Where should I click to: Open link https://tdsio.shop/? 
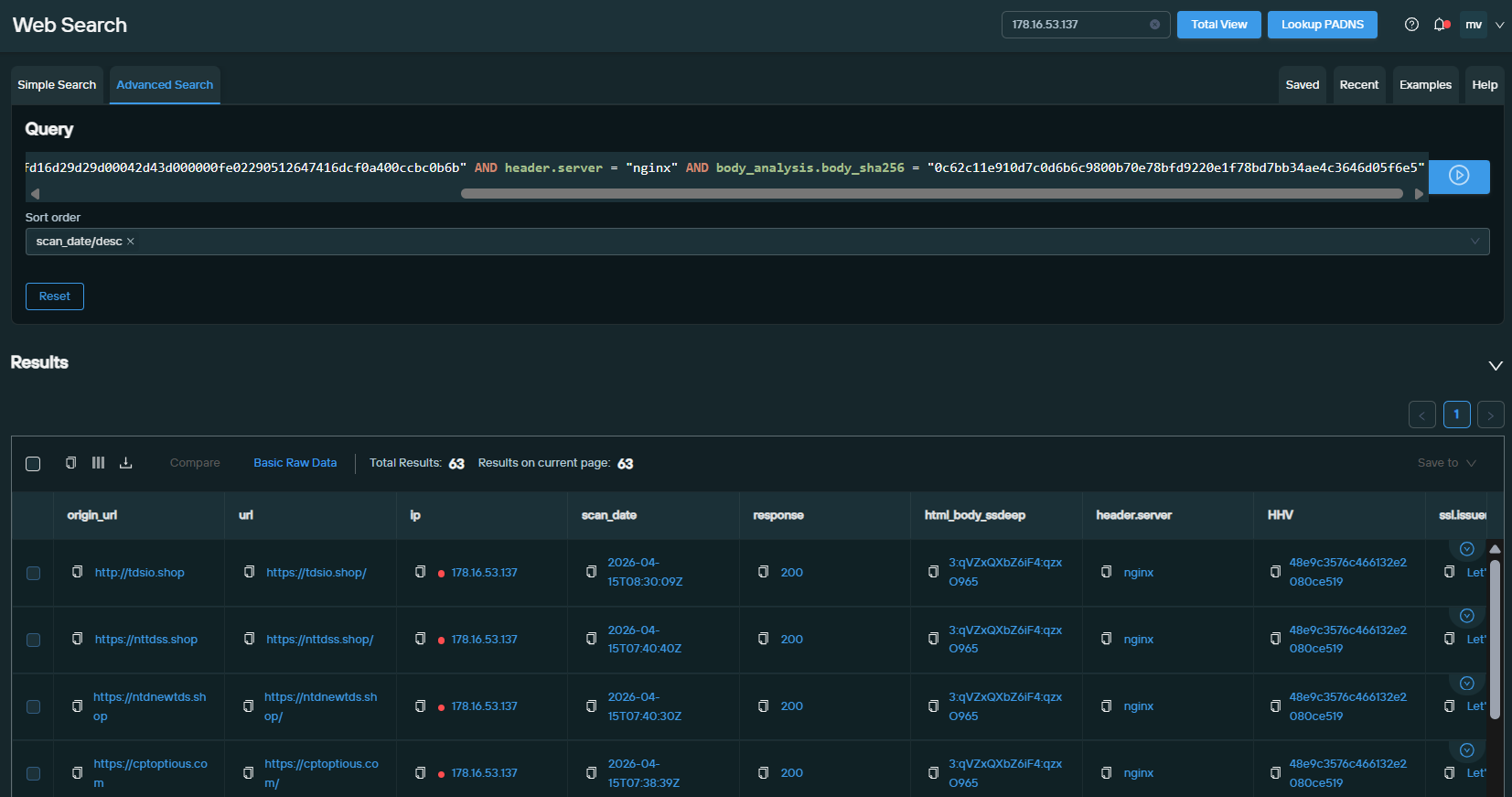point(316,573)
